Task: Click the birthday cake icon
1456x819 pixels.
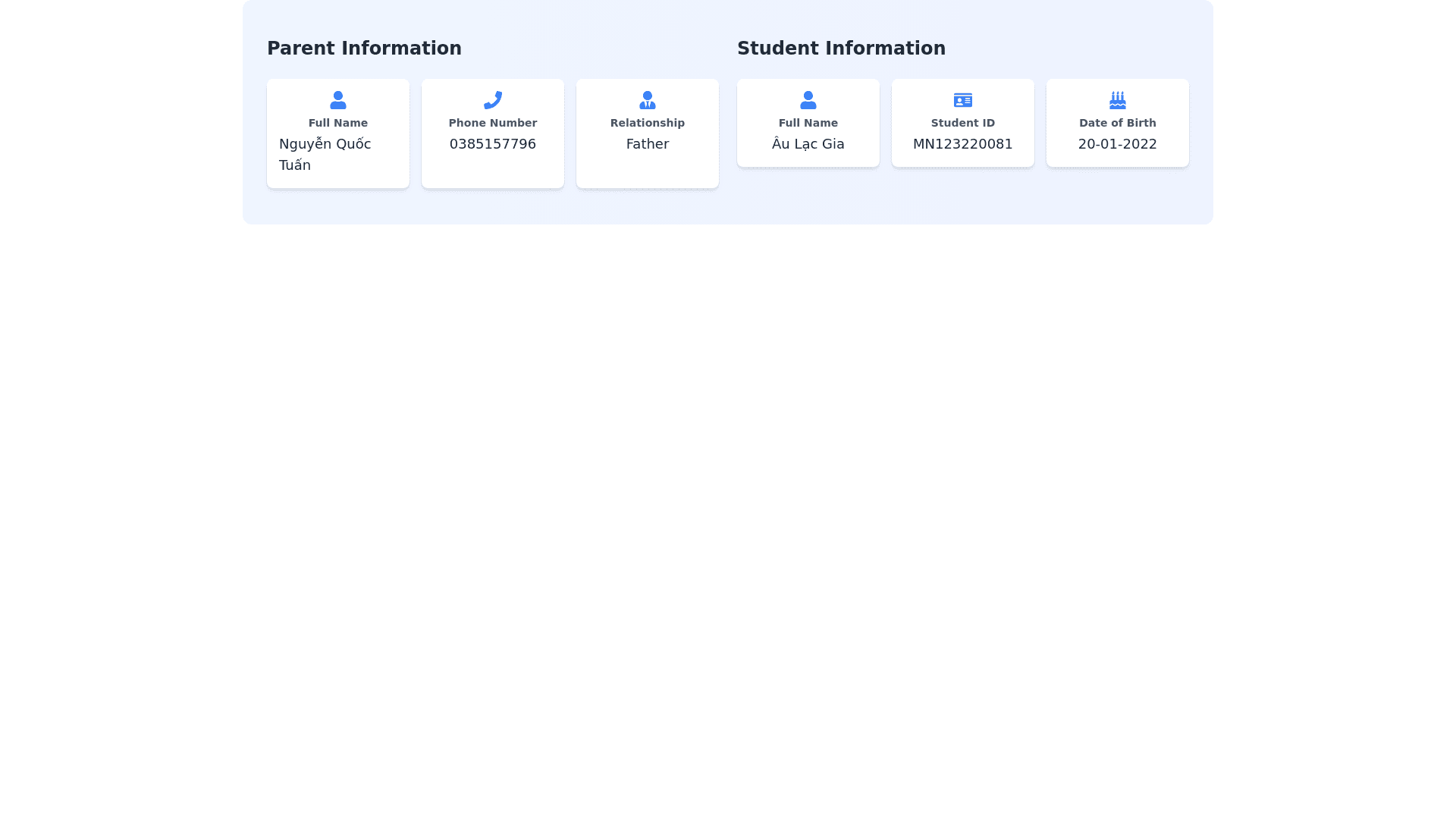Action: 1117,100
